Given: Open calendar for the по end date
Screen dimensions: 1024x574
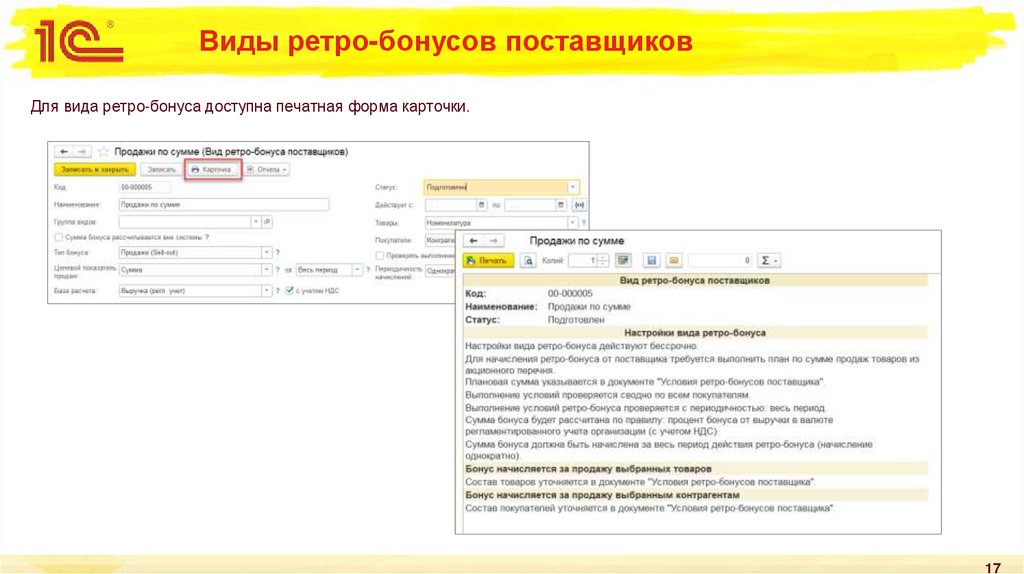Looking at the screenshot, I should tap(561, 205).
